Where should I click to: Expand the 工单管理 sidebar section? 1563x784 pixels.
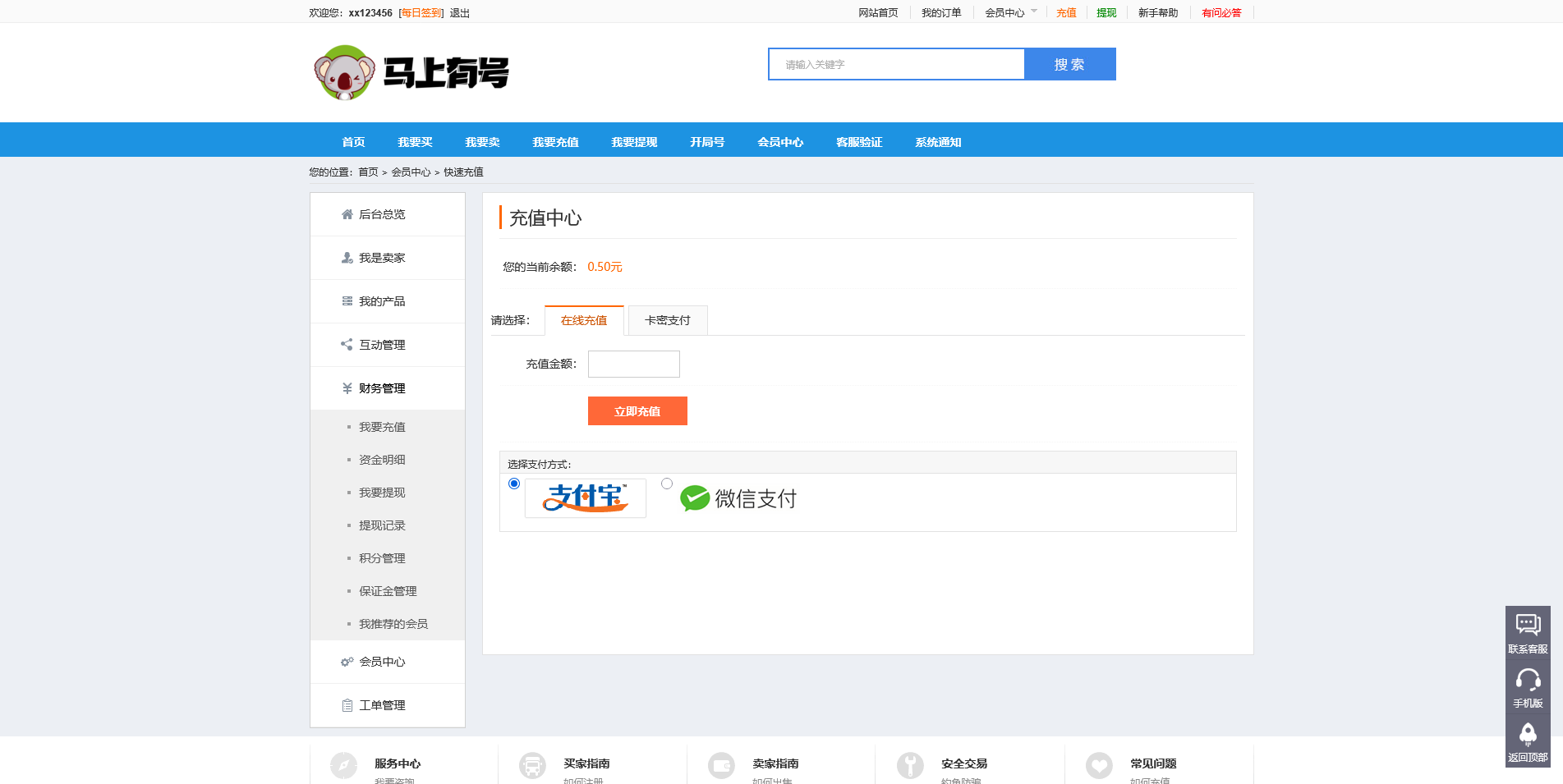(x=388, y=705)
